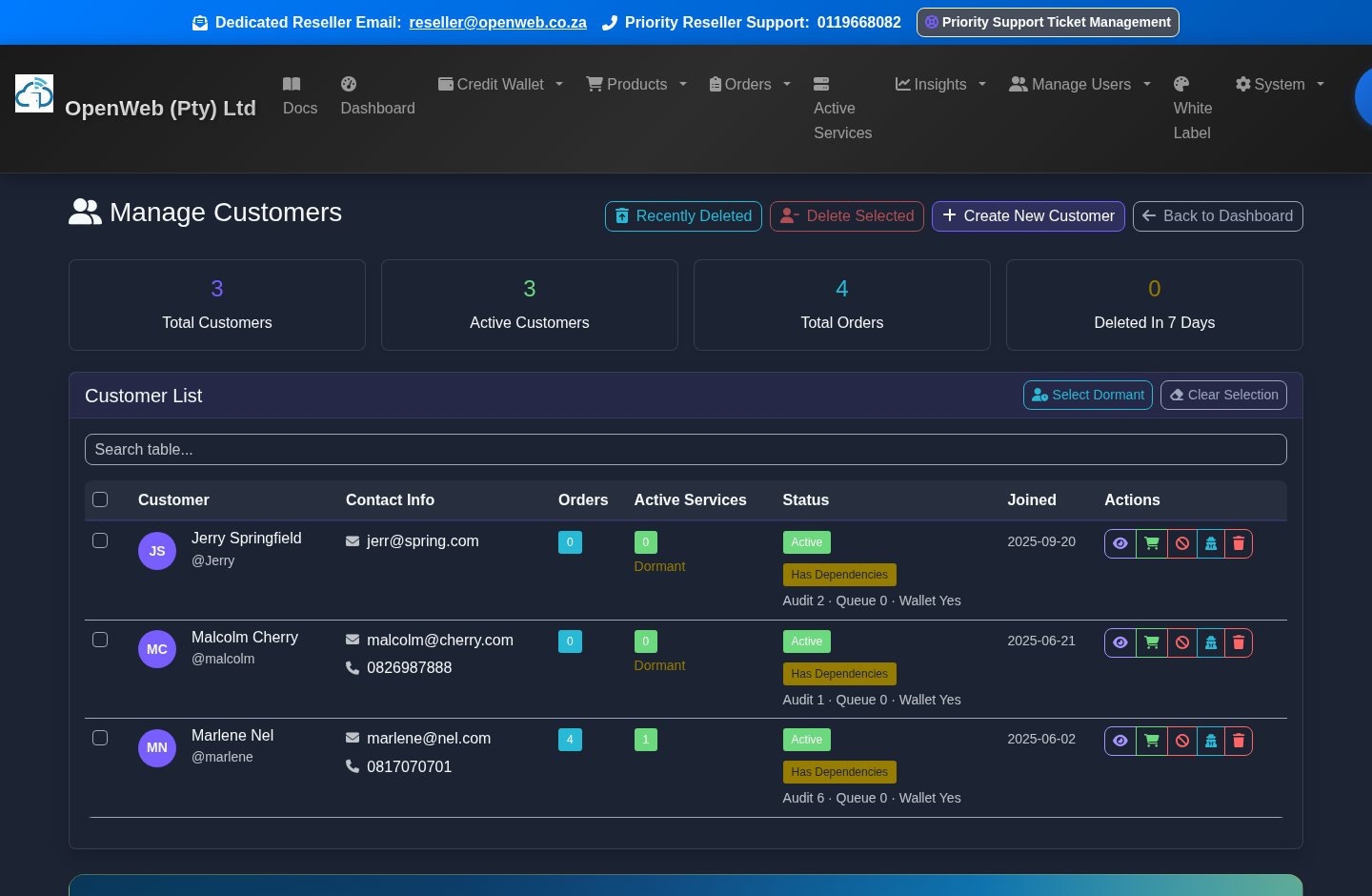Open cart order icon for Malcolm Cherry
The width and height of the screenshot is (1372, 896).
(1152, 642)
